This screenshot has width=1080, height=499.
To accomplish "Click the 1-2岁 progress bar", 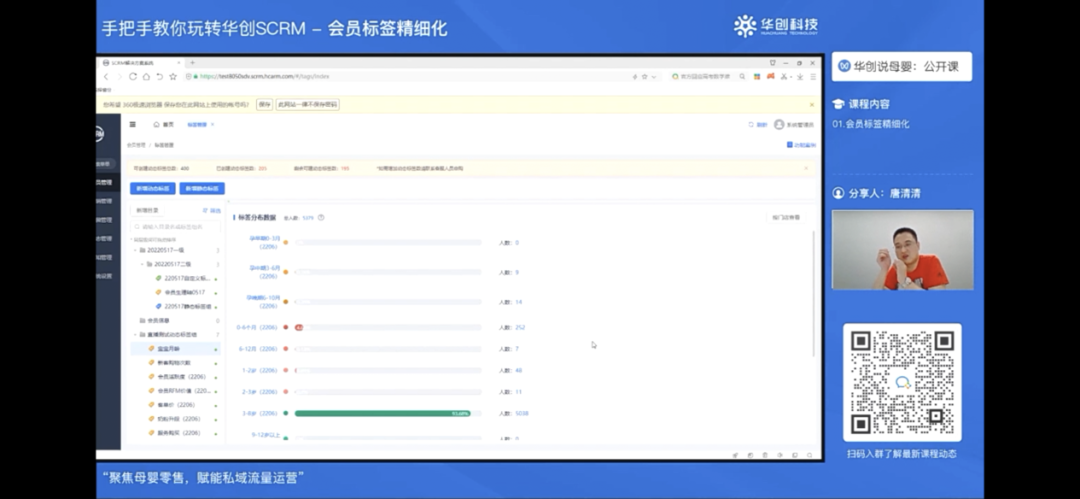I will pos(388,370).
